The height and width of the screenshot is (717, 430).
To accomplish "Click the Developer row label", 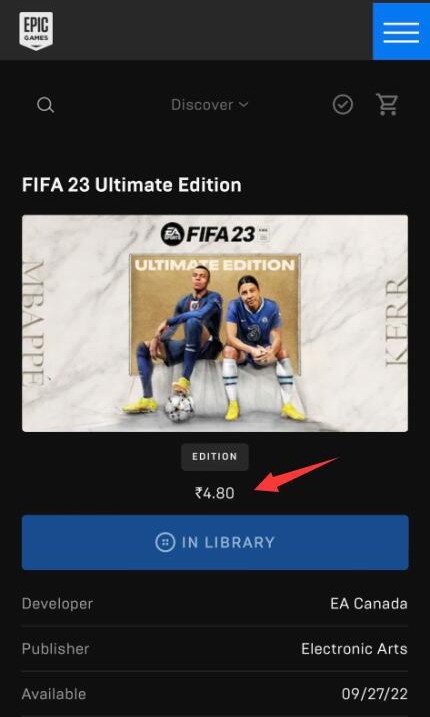I will click(57, 604).
